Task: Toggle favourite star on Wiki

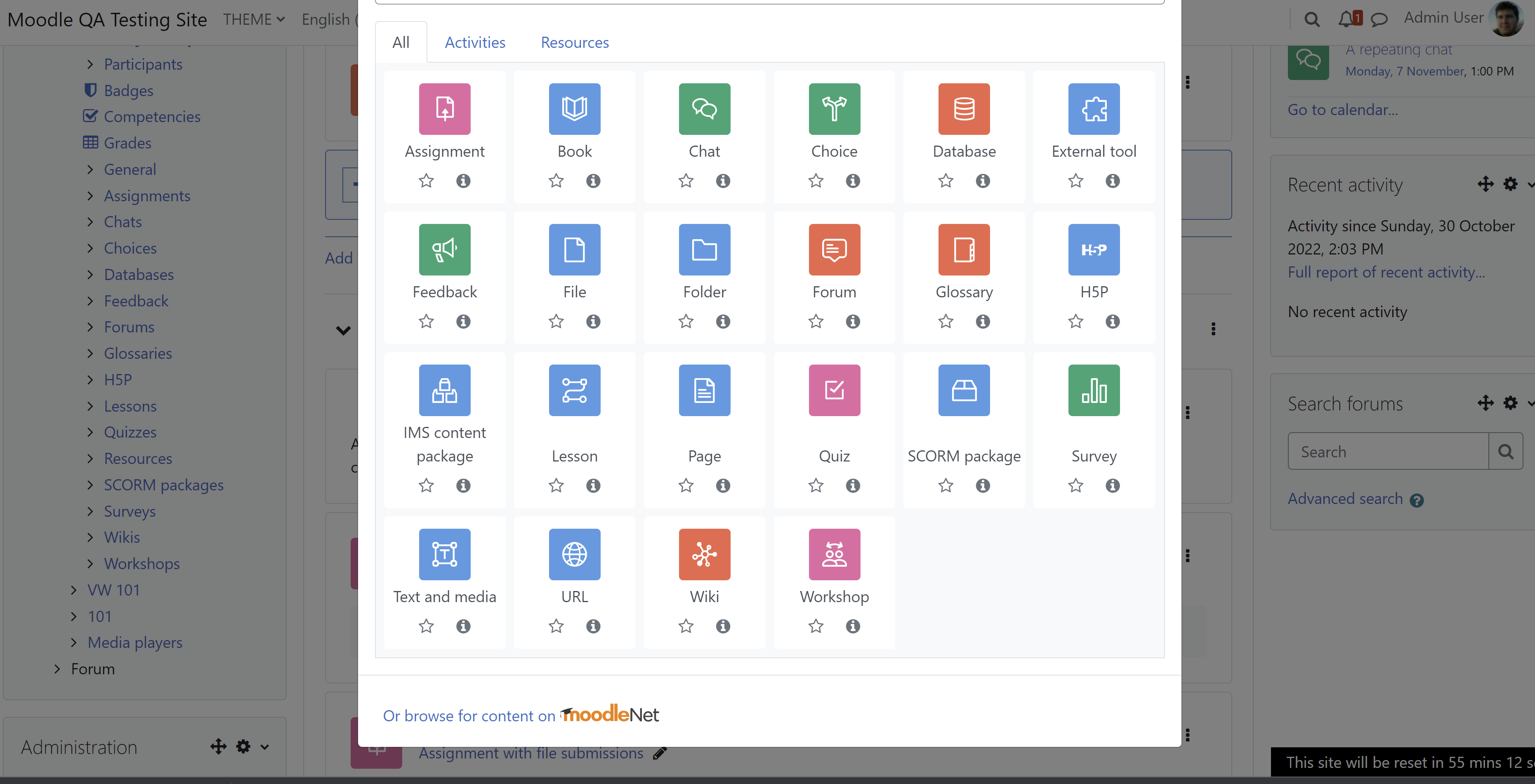Action: click(686, 626)
